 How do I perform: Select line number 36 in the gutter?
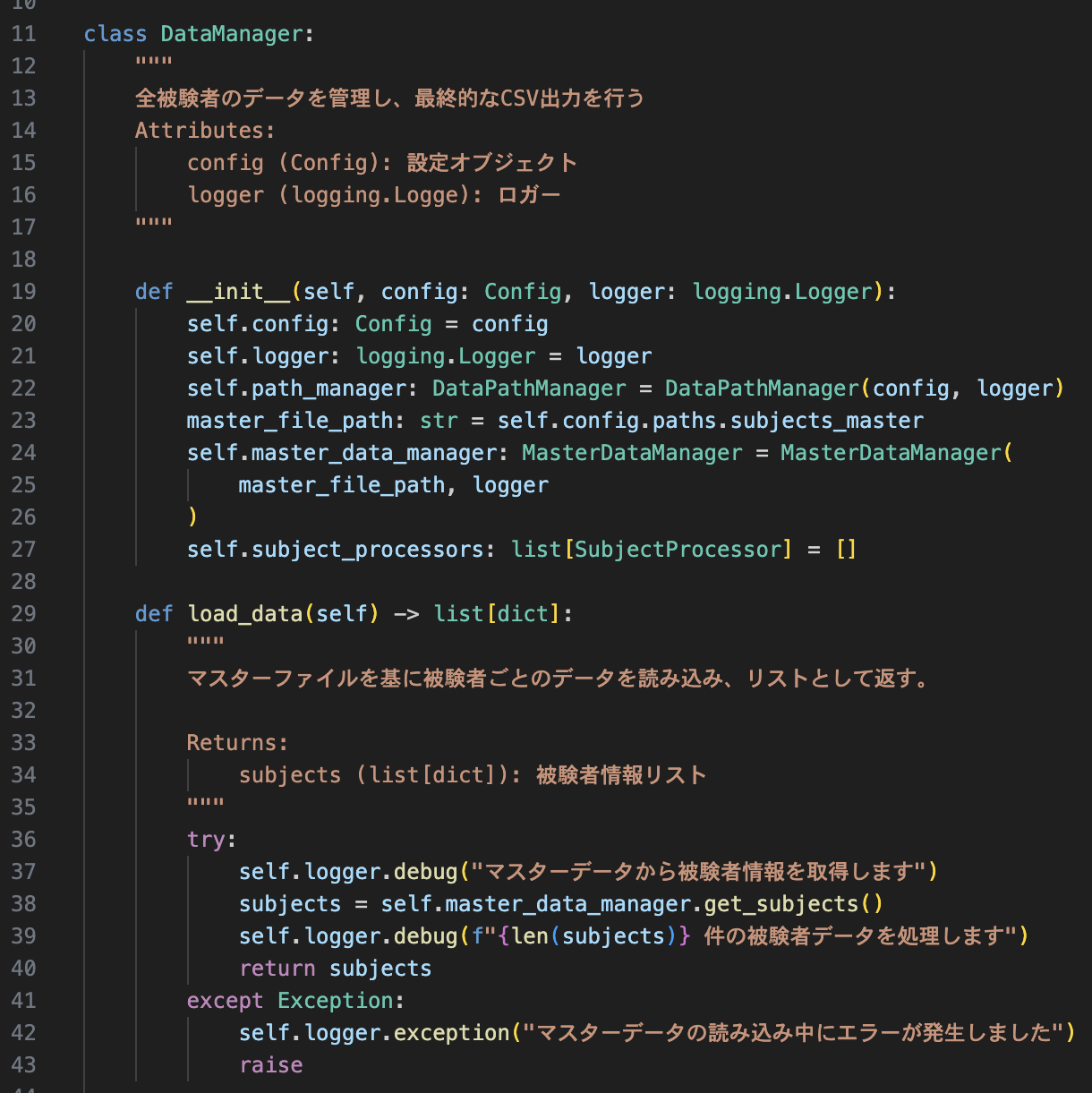(24, 840)
